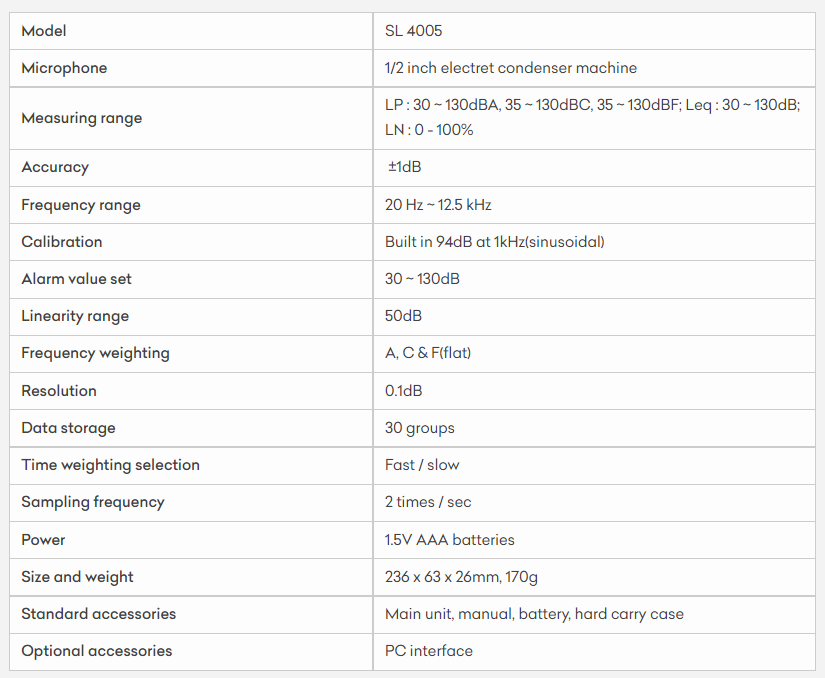
Task: Select the "30 groups" data storage value
Action: [x=420, y=428]
